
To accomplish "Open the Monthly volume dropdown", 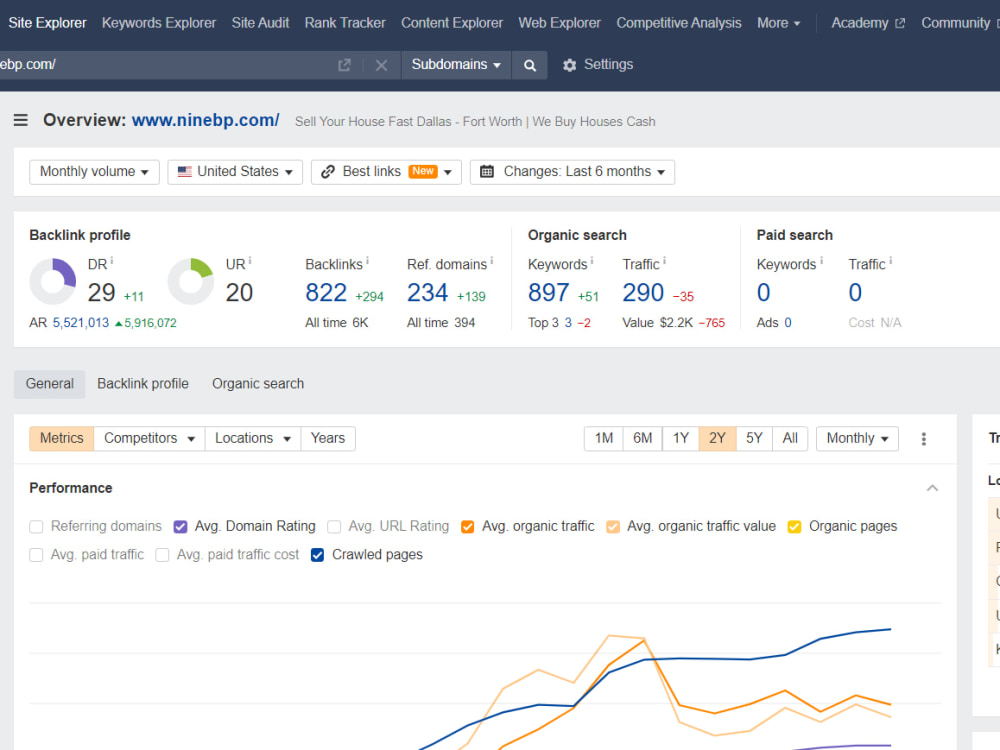I will (94, 172).
